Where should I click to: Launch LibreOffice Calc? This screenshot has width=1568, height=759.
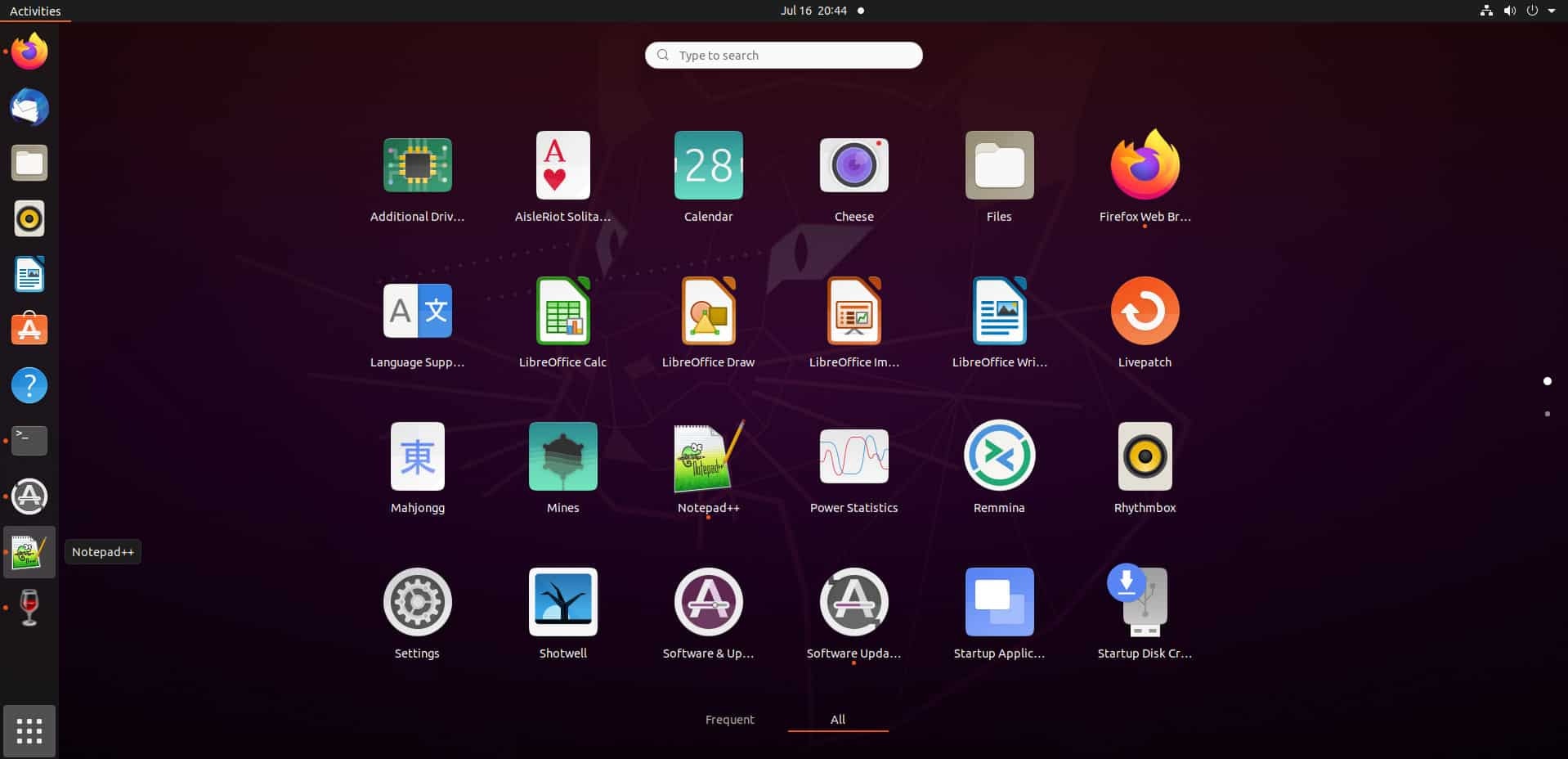click(562, 311)
